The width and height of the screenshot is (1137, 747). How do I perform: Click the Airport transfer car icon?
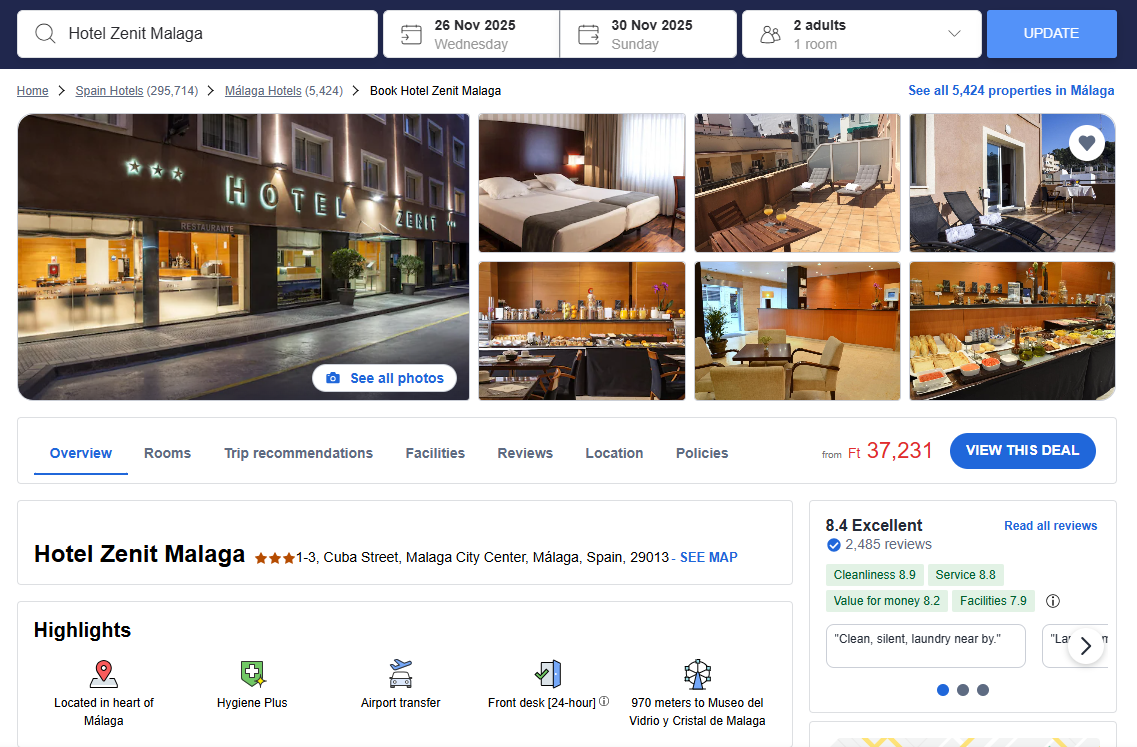click(x=400, y=674)
